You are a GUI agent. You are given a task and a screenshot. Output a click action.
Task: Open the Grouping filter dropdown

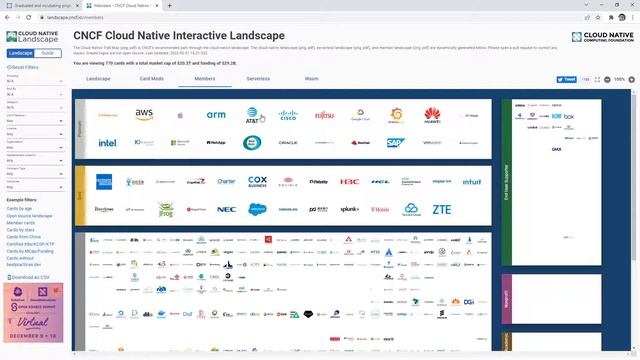pyautogui.click(x=35, y=81)
